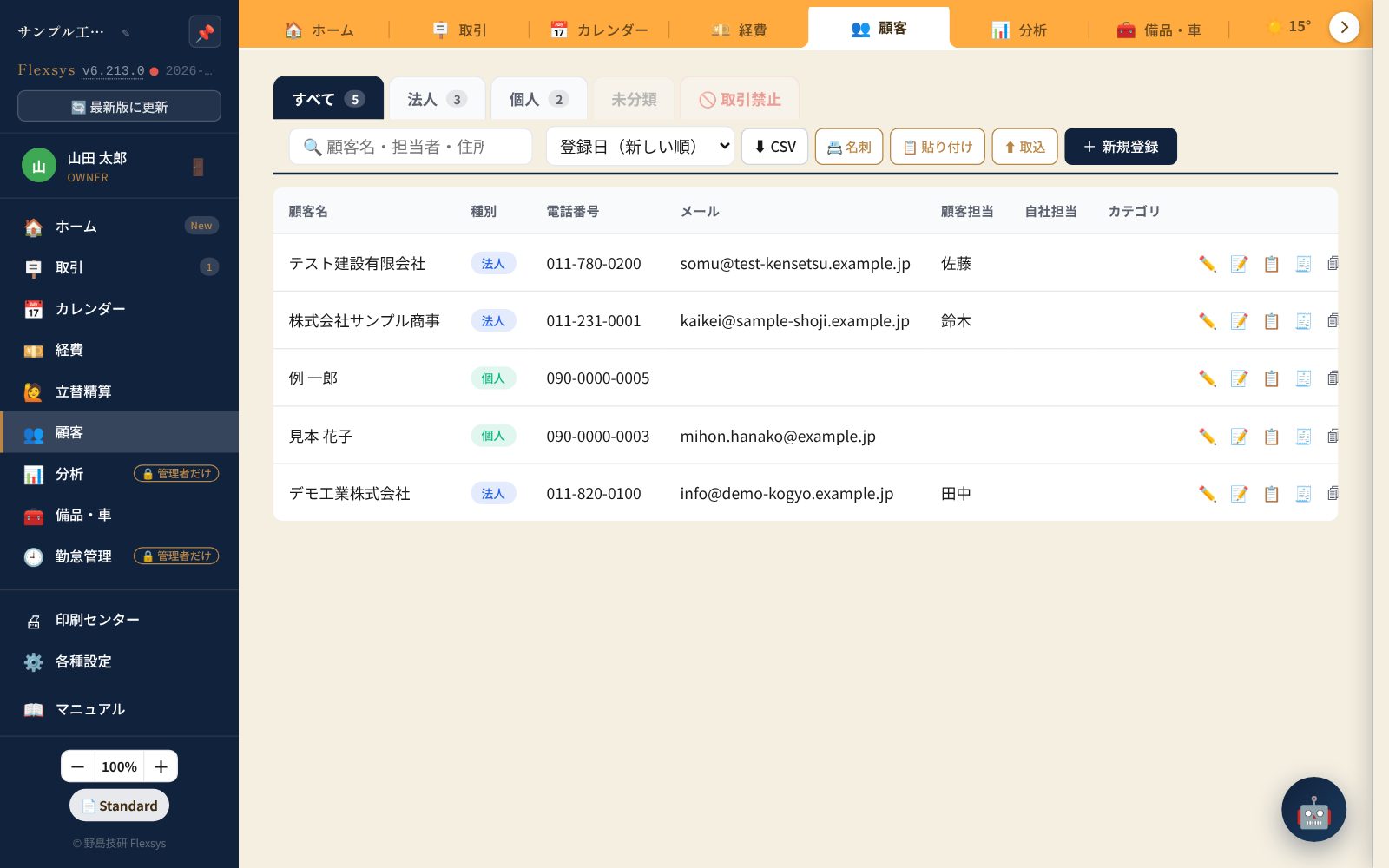Click the small pencil beside company name
1389x868 pixels.
tap(126, 33)
